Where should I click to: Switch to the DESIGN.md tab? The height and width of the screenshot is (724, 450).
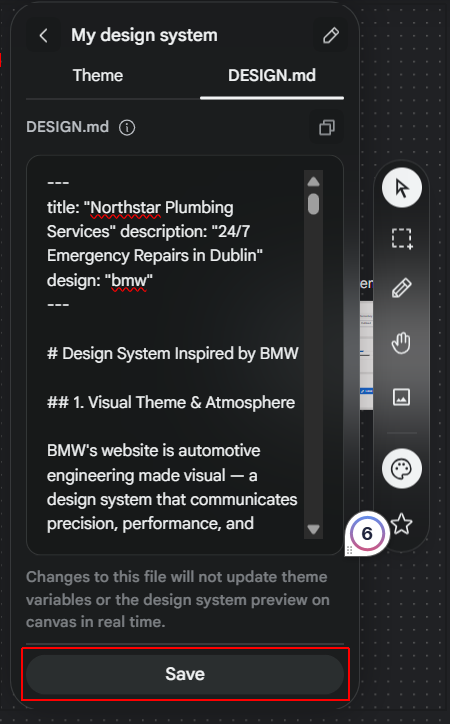[272, 75]
